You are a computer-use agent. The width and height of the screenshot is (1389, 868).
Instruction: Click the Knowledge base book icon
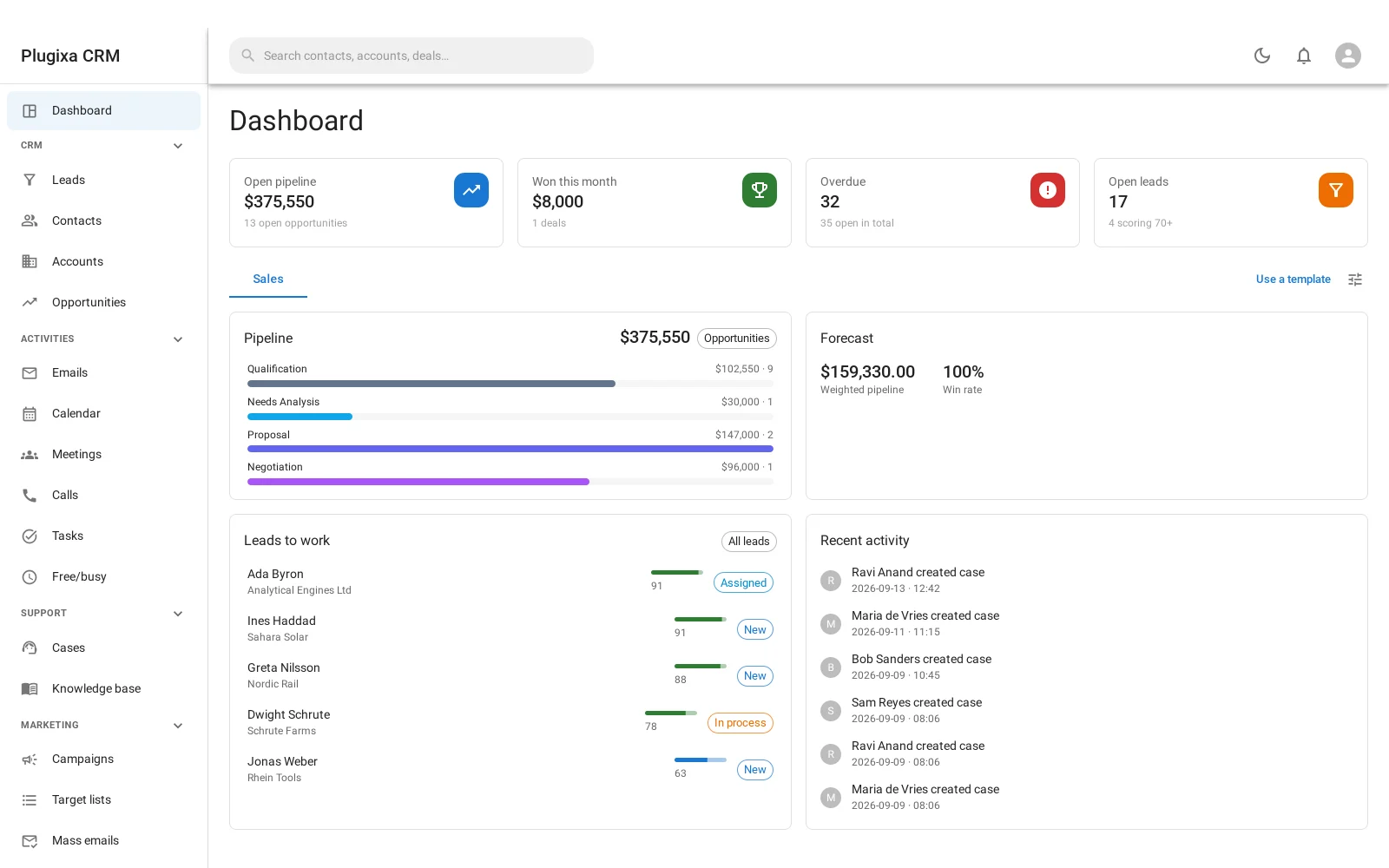point(30,689)
